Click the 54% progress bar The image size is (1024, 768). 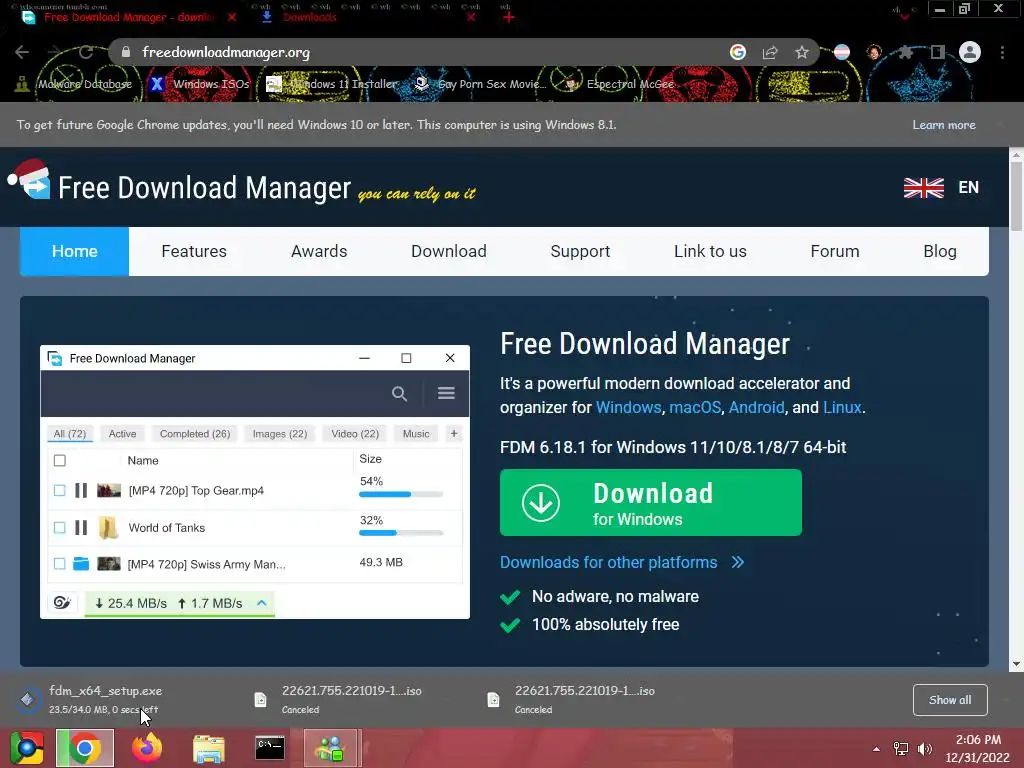click(401, 494)
